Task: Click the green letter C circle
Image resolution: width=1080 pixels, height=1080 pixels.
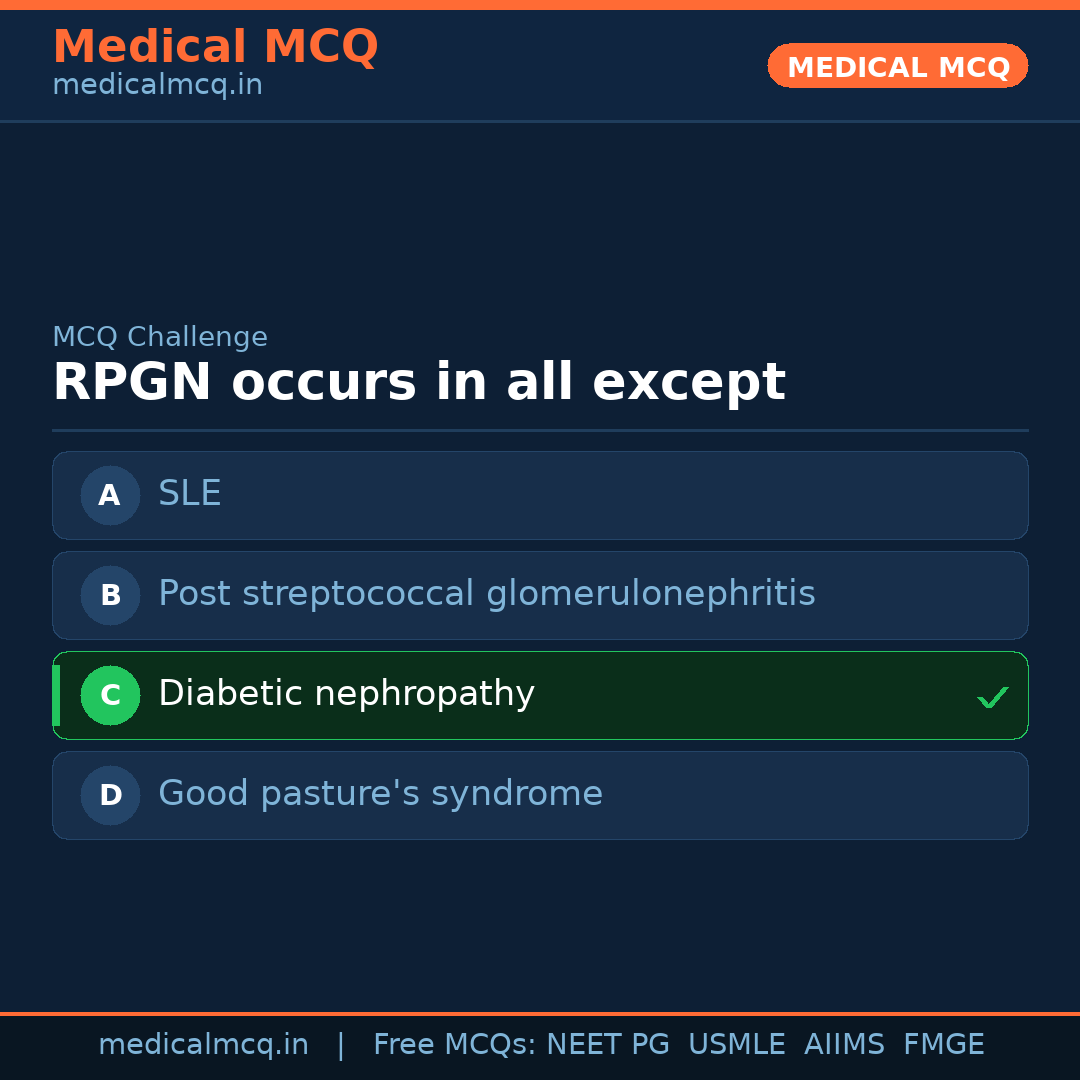Action: coord(110,695)
